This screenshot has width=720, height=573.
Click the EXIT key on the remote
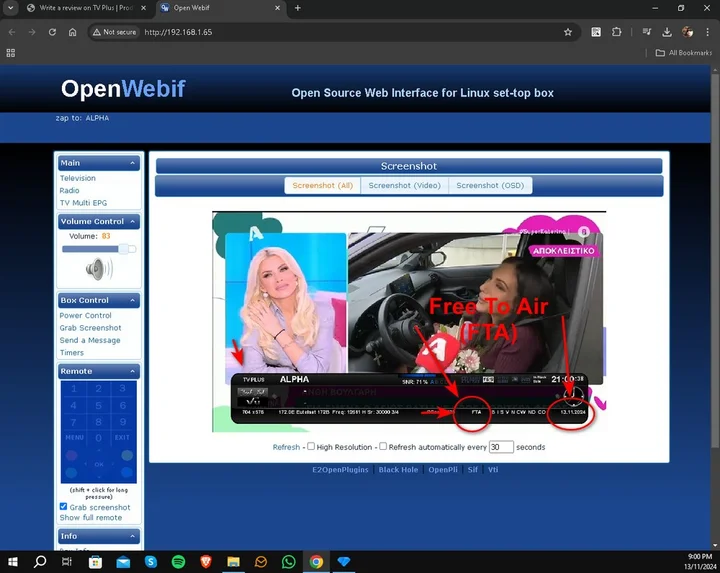click(122, 438)
